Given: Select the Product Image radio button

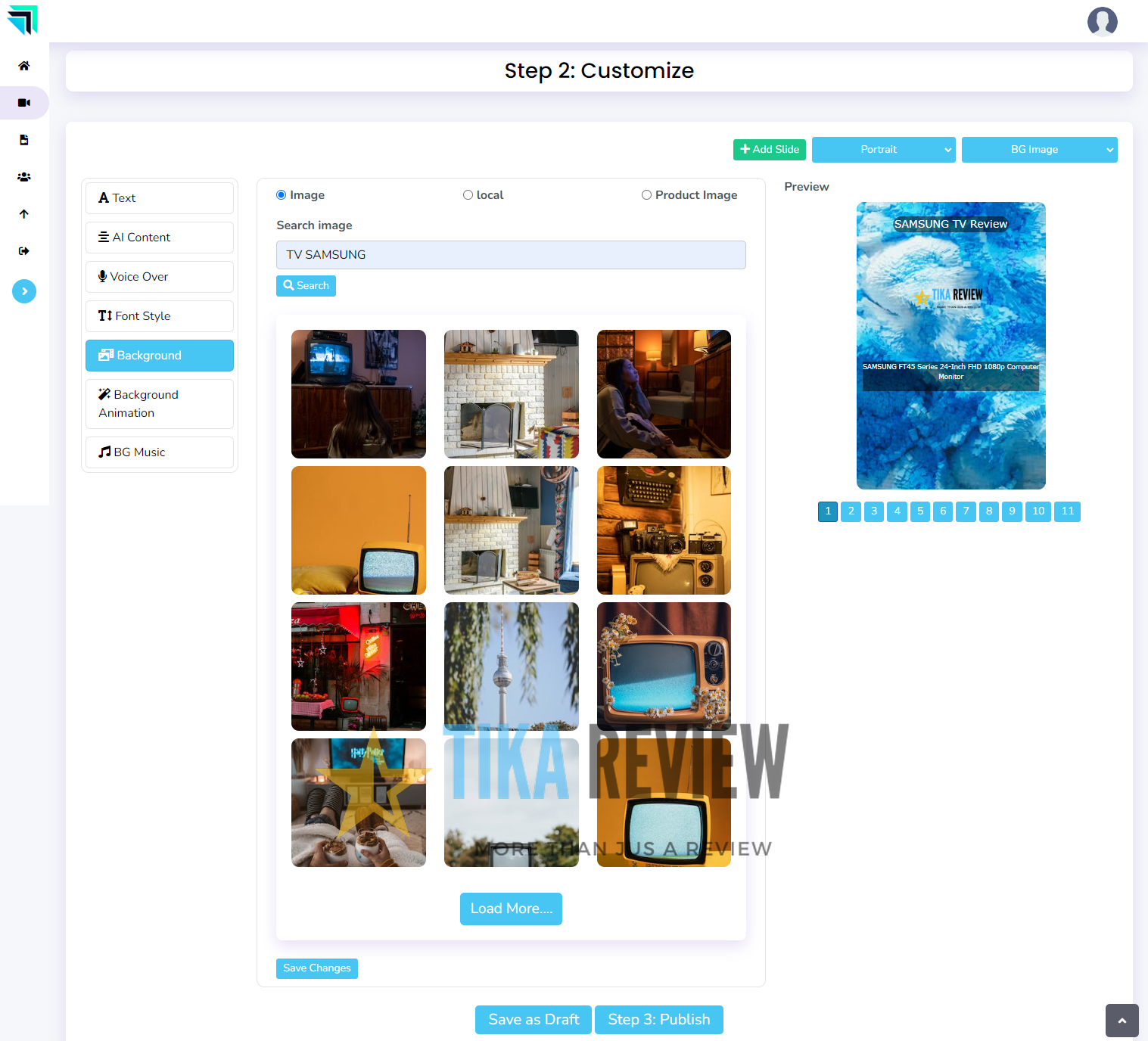Looking at the screenshot, I should (647, 194).
